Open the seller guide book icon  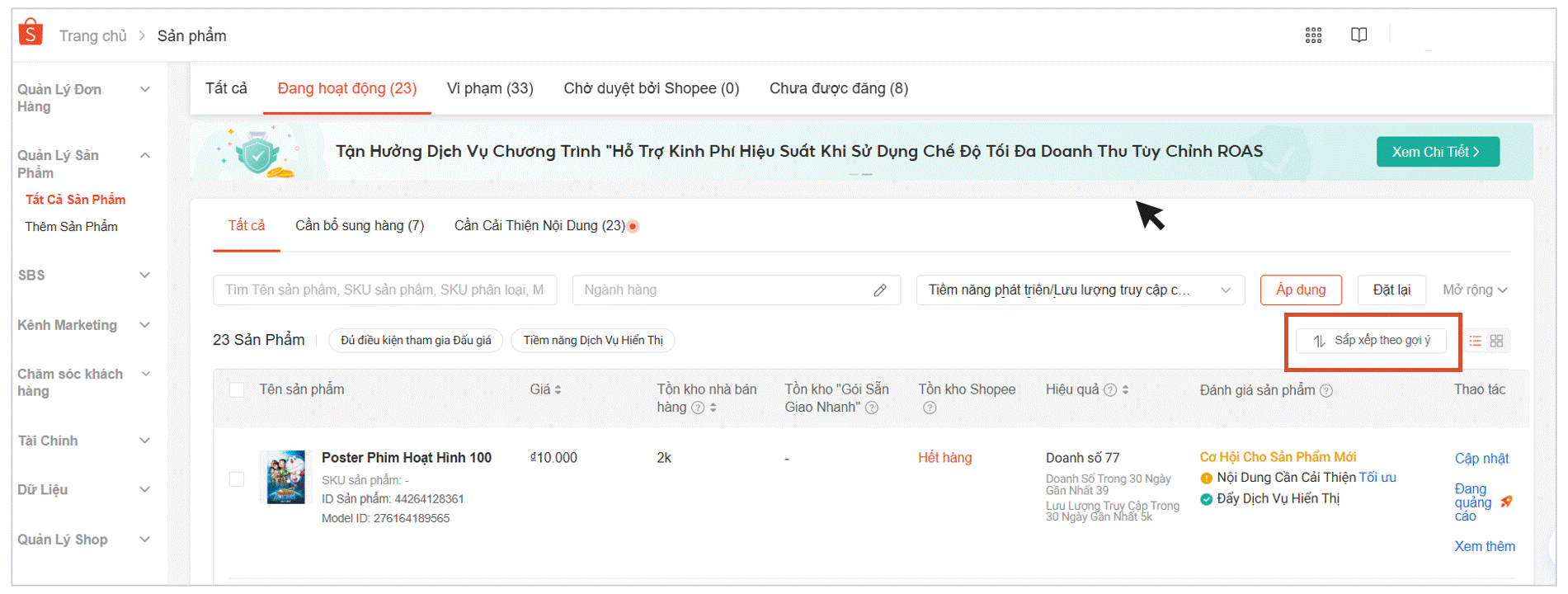pyautogui.click(x=1358, y=35)
